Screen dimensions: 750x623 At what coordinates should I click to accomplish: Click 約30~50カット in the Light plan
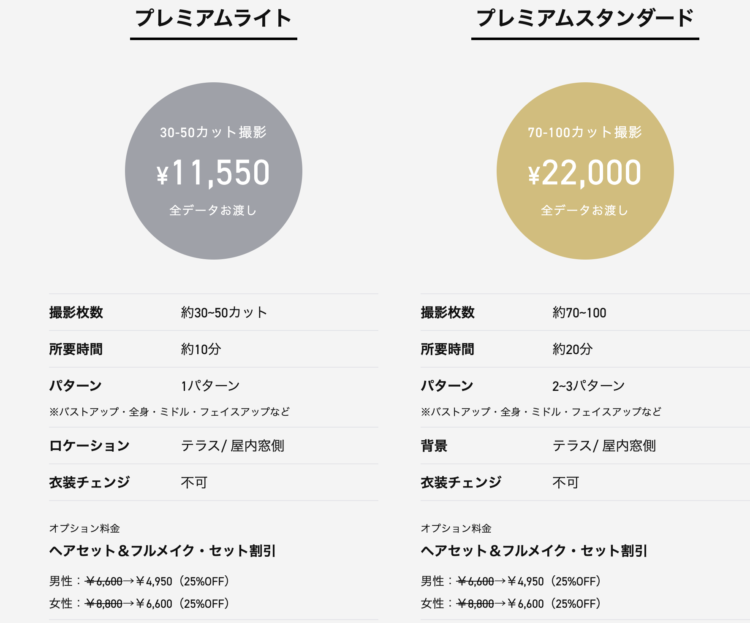tap(224, 312)
